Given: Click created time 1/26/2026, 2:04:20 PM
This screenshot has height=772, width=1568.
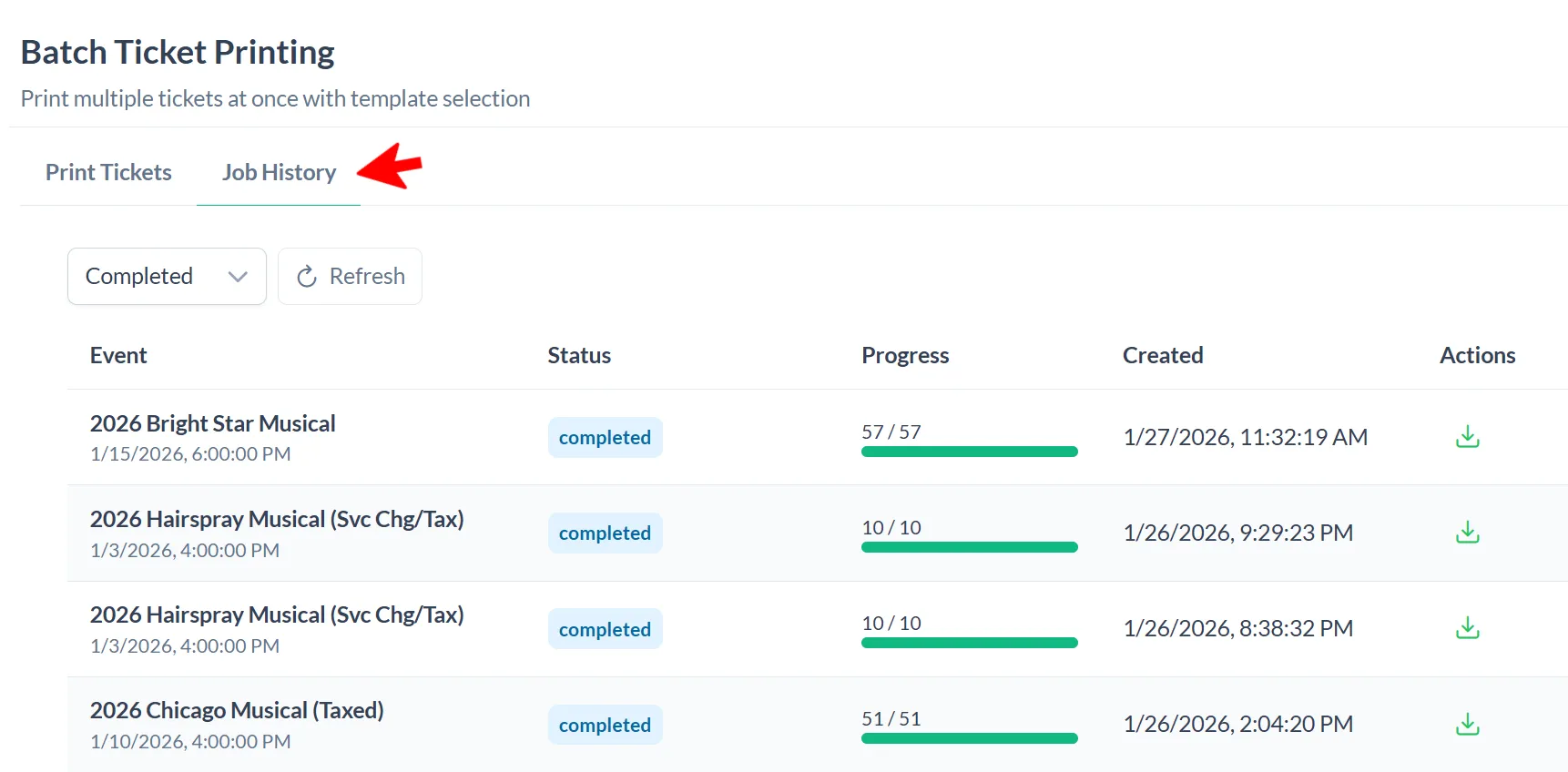Looking at the screenshot, I should pos(1237,724).
